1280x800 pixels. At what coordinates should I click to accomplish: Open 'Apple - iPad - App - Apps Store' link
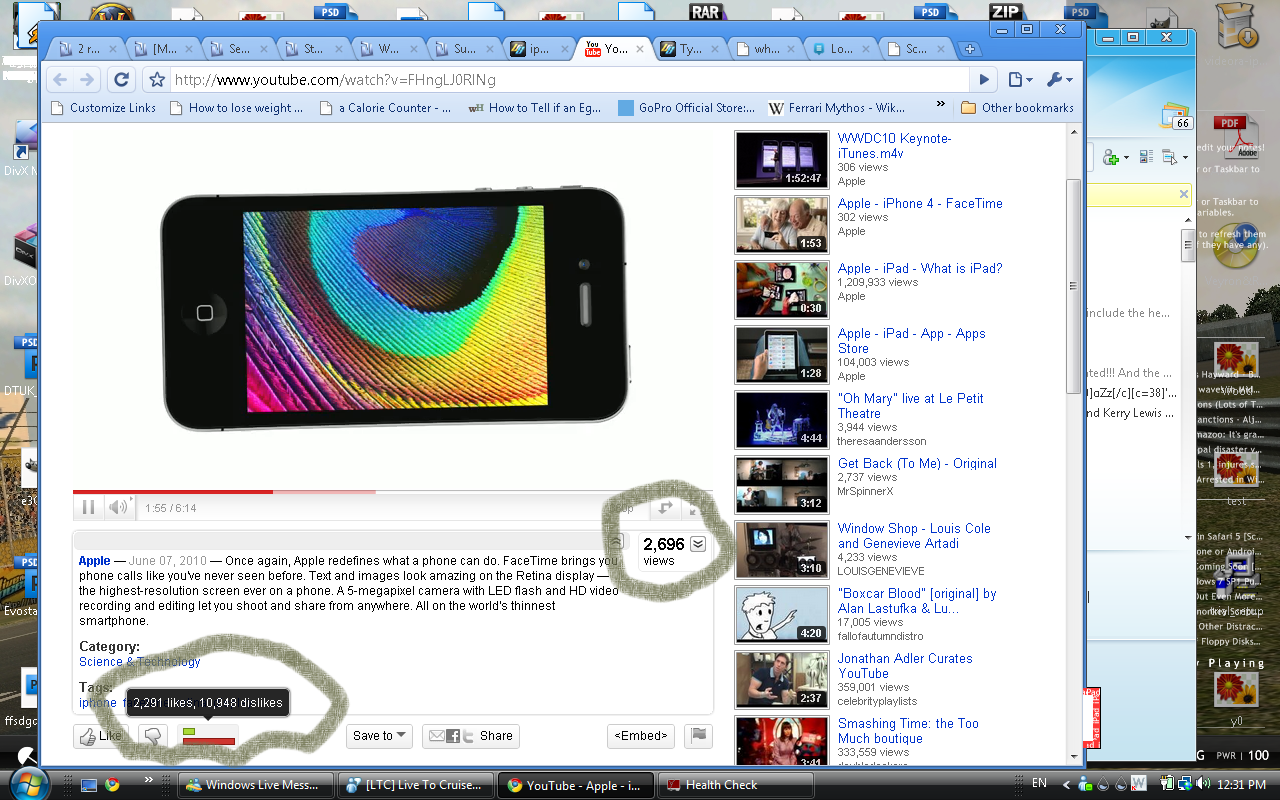point(912,341)
